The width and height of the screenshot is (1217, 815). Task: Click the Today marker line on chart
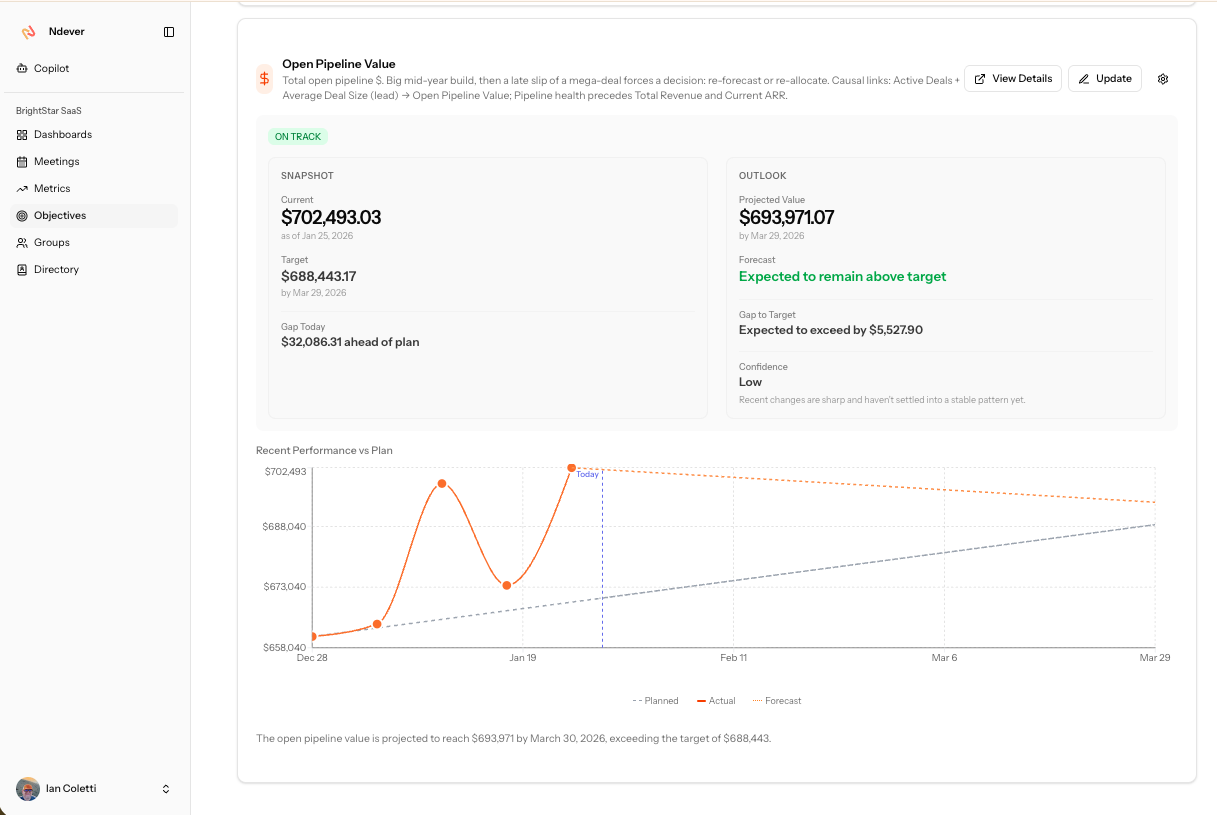(x=602, y=560)
